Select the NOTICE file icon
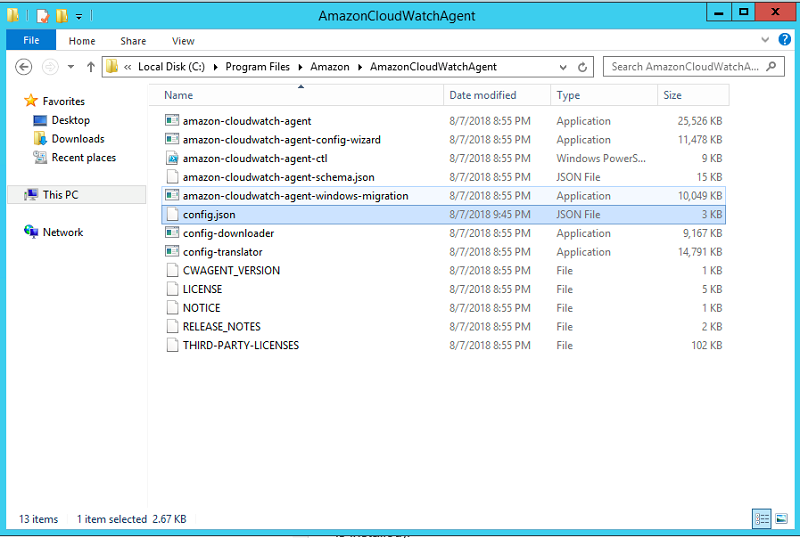 point(172,308)
